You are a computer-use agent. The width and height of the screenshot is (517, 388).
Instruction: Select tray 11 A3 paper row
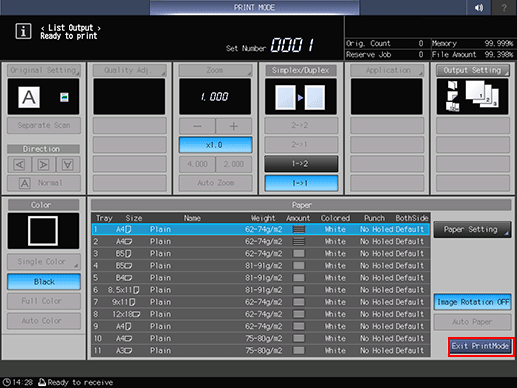point(261,351)
